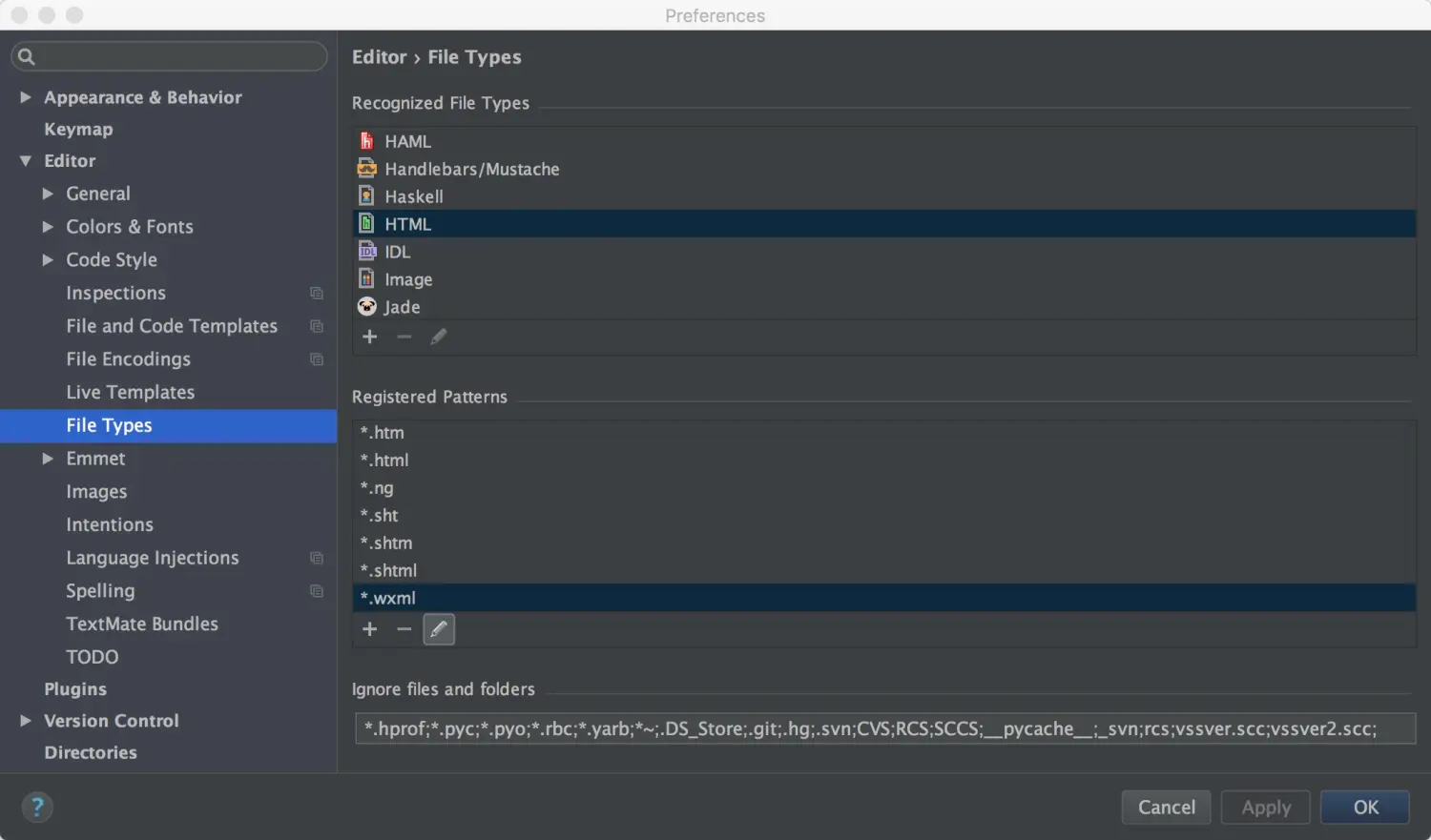Open the TextMate Bundles settings
Image resolution: width=1431 pixels, height=840 pixels.
pyautogui.click(x=142, y=624)
